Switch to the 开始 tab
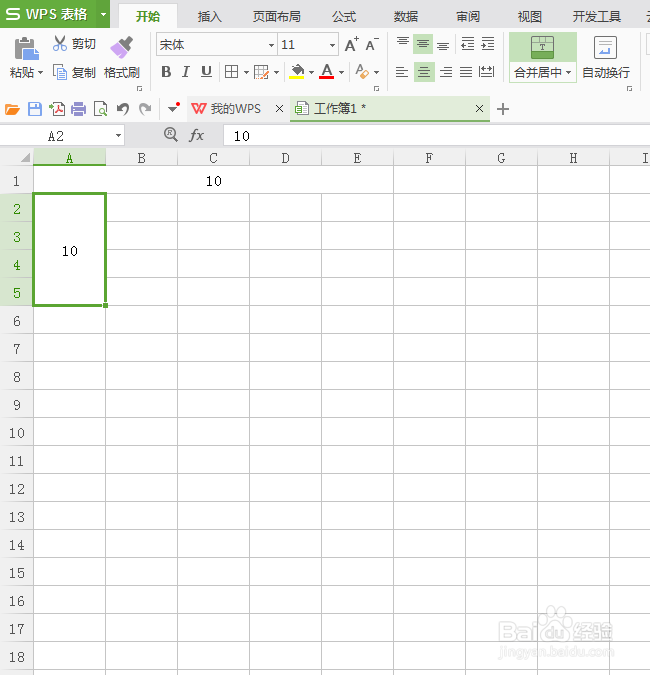 click(148, 16)
